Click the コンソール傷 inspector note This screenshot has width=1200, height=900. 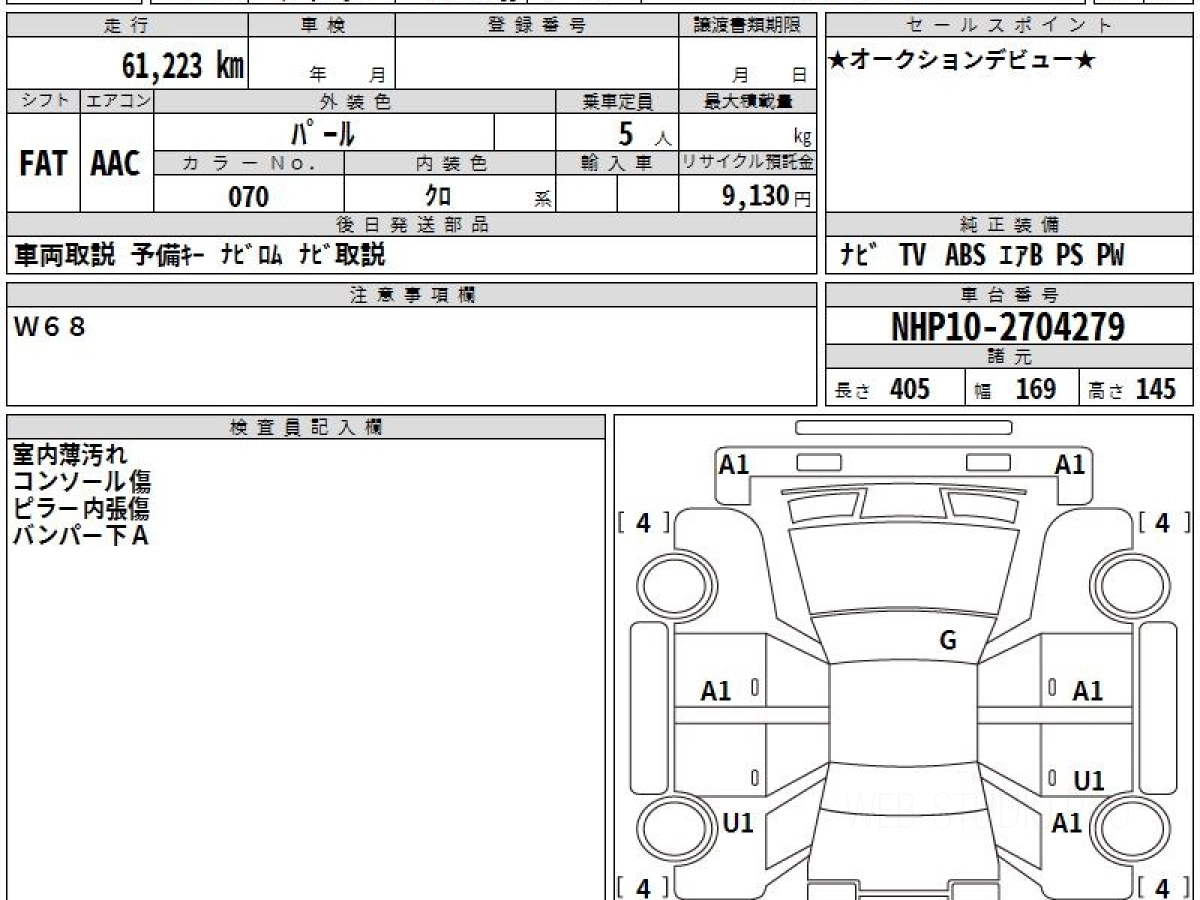82,482
